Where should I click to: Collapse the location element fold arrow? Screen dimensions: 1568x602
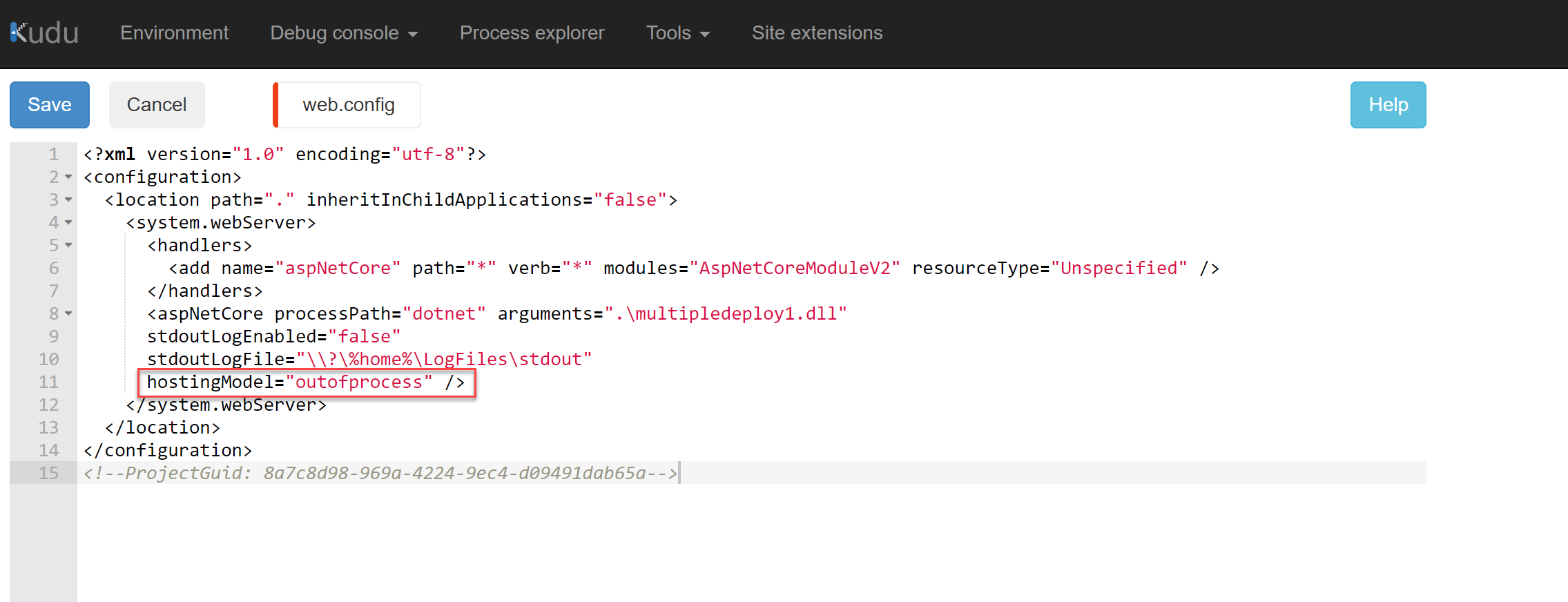[68, 200]
